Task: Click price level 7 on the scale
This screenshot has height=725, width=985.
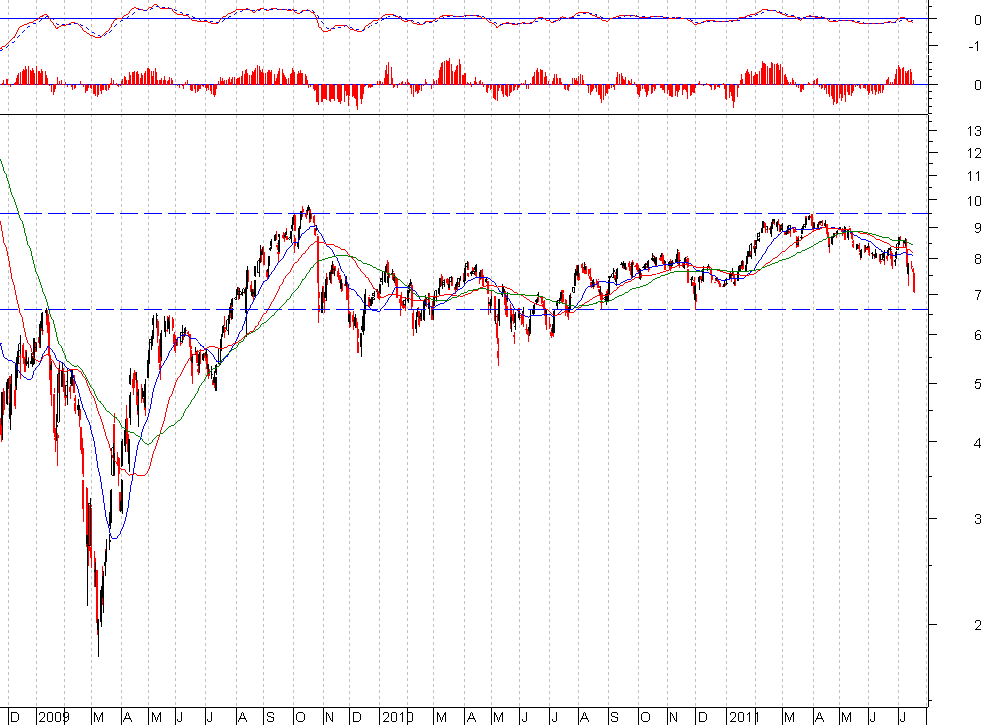Action: [x=977, y=295]
